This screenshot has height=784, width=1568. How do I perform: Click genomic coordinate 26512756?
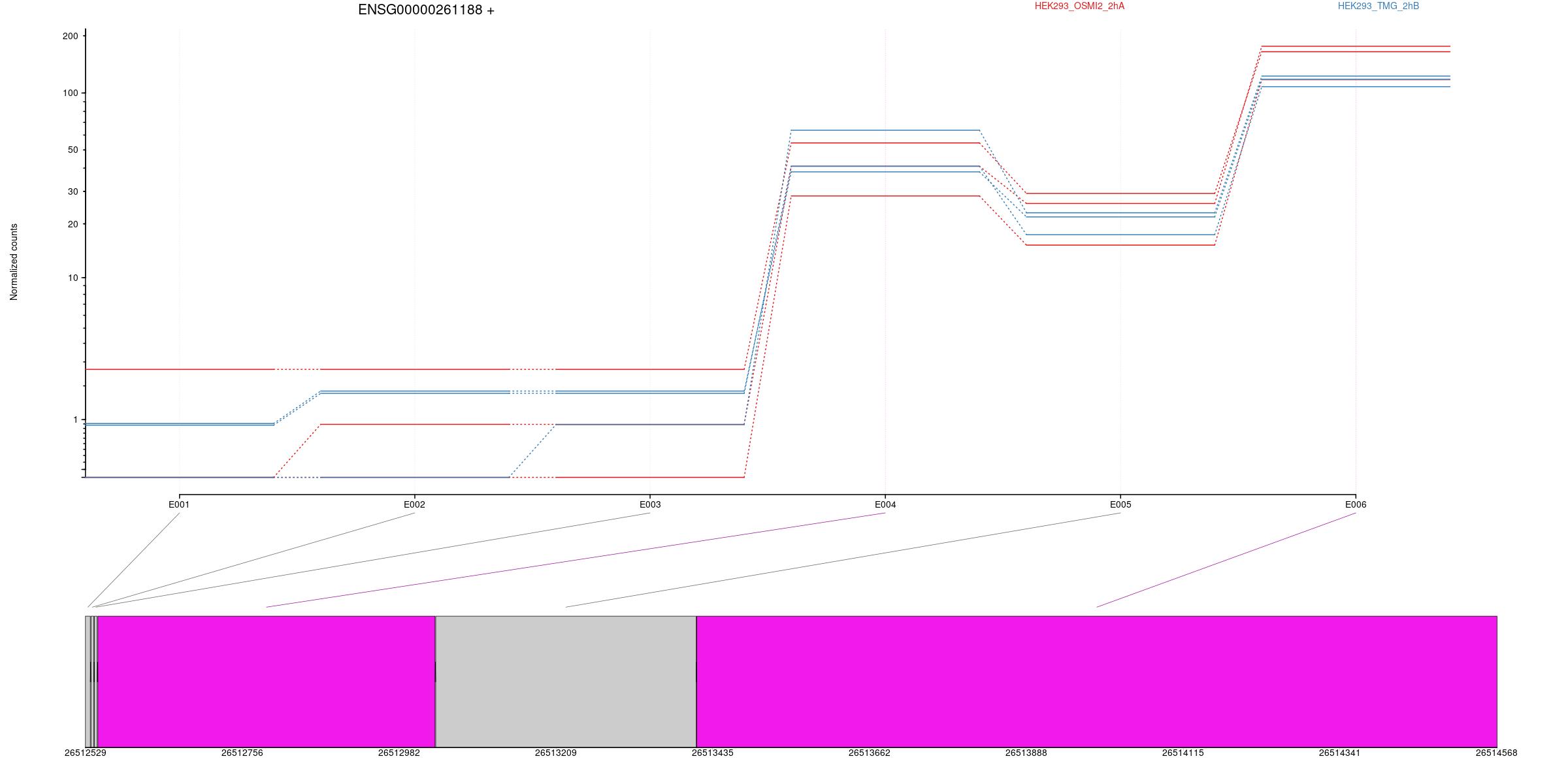[242, 753]
